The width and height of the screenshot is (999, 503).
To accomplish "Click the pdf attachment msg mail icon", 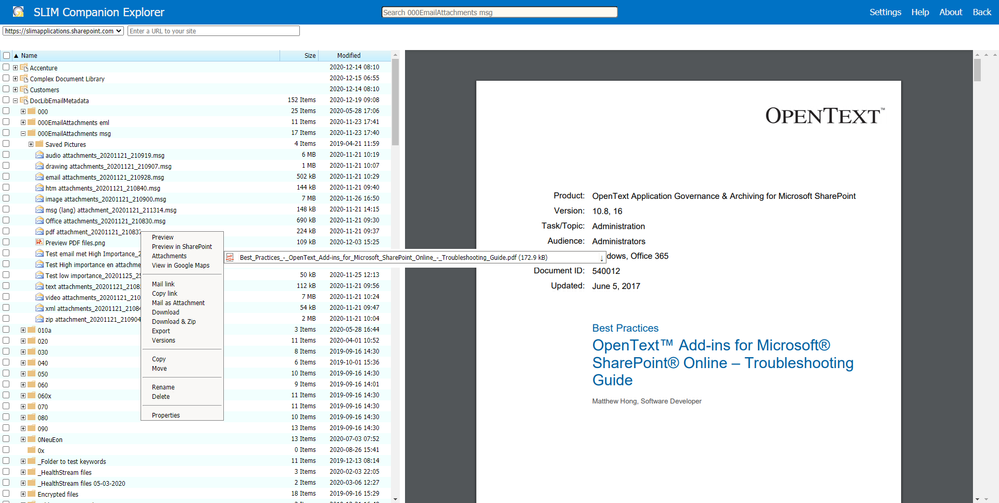I will [39, 231].
